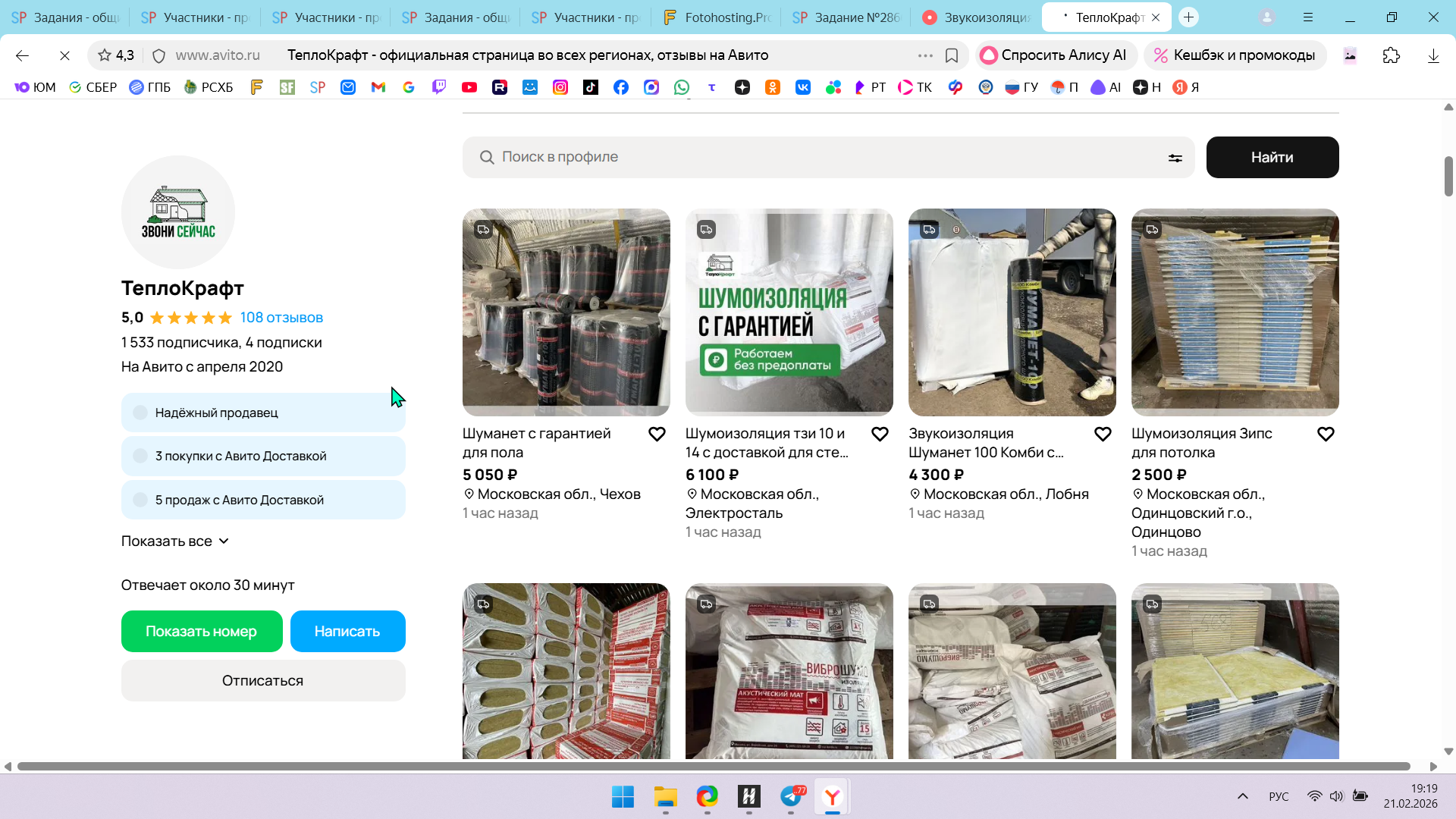Show hidden system tray icons
Image resolution: width=1456 pixels, height=819 pixels.
point(1242,796)
